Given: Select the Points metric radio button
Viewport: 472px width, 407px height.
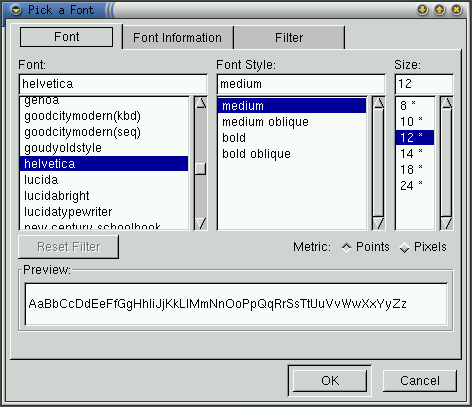Looking at the screenshot, I should click(346, 247).
